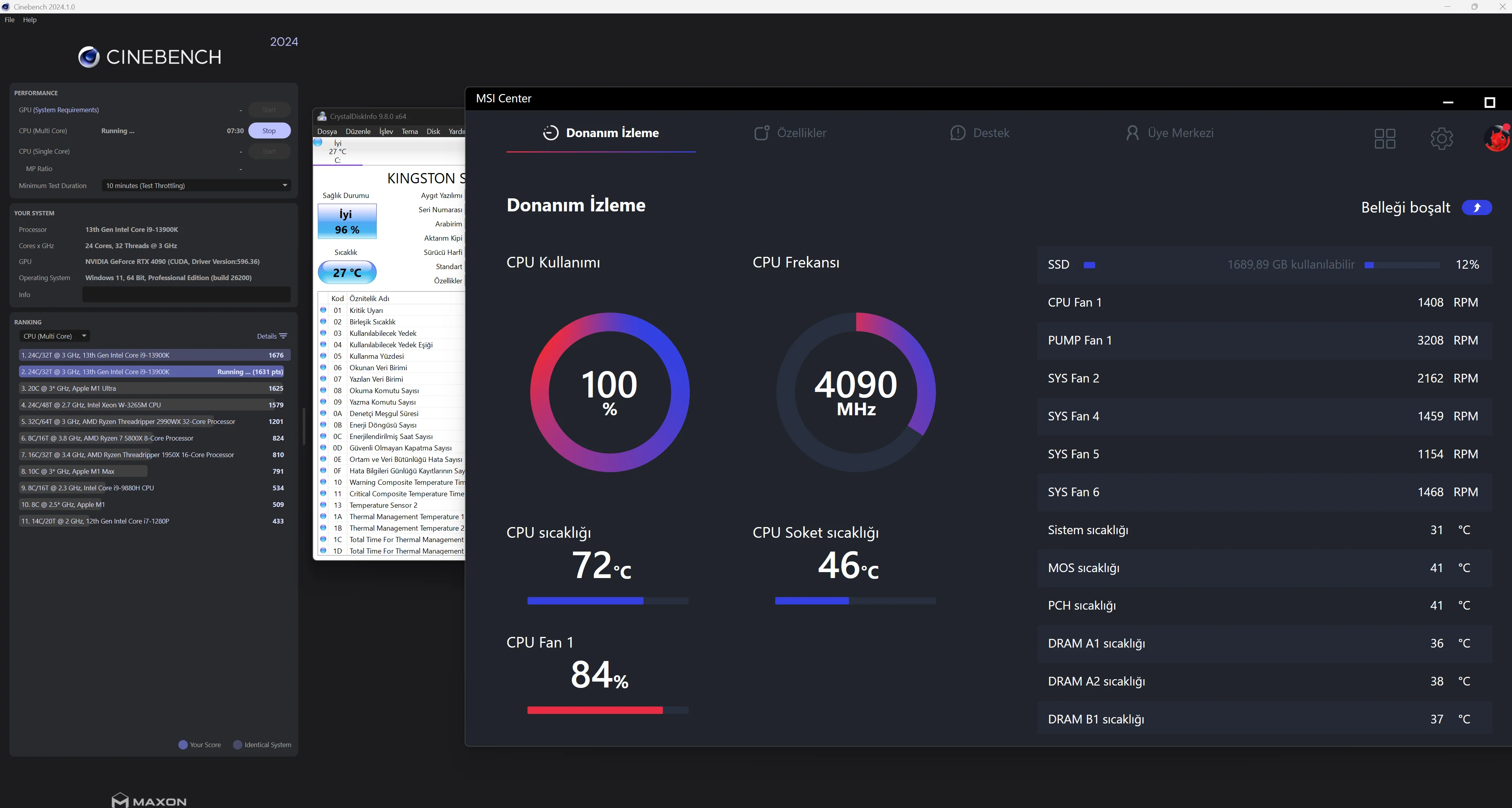Image resolution: width=1512 pixels, height=808 pixels.
Task: Toggle the Belleği boşalt memory release switch
Action: pyautogui.click(x=1477, y=208)
